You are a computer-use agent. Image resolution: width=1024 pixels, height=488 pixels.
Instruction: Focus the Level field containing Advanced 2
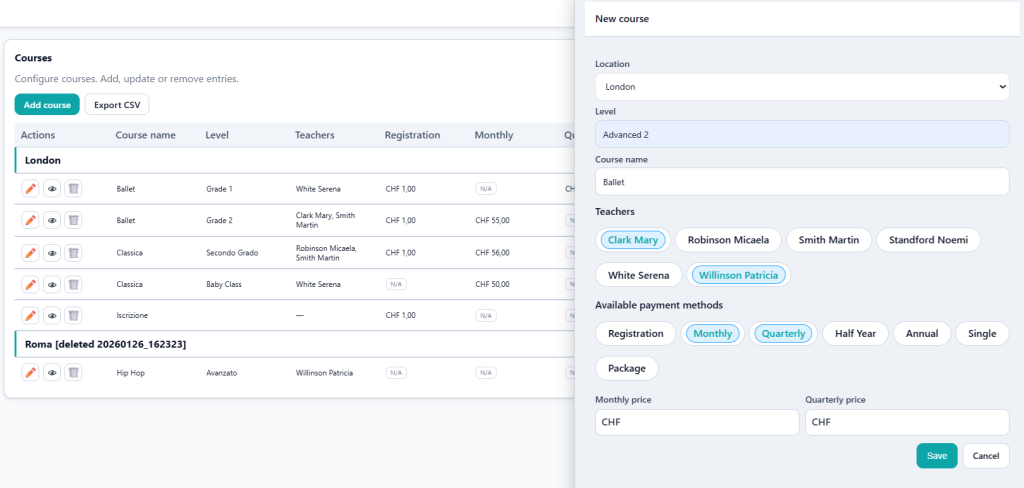tap(802, 134)
